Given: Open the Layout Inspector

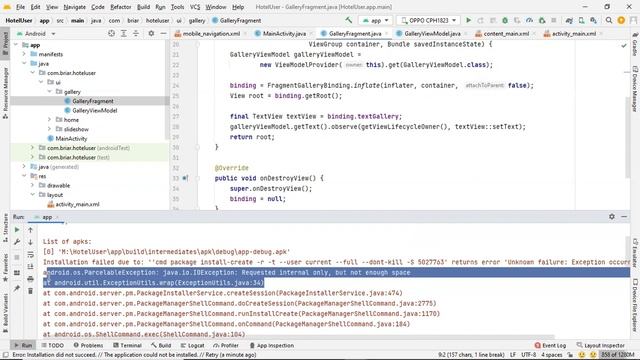Looking at the screenshot, I should [600, 345].
